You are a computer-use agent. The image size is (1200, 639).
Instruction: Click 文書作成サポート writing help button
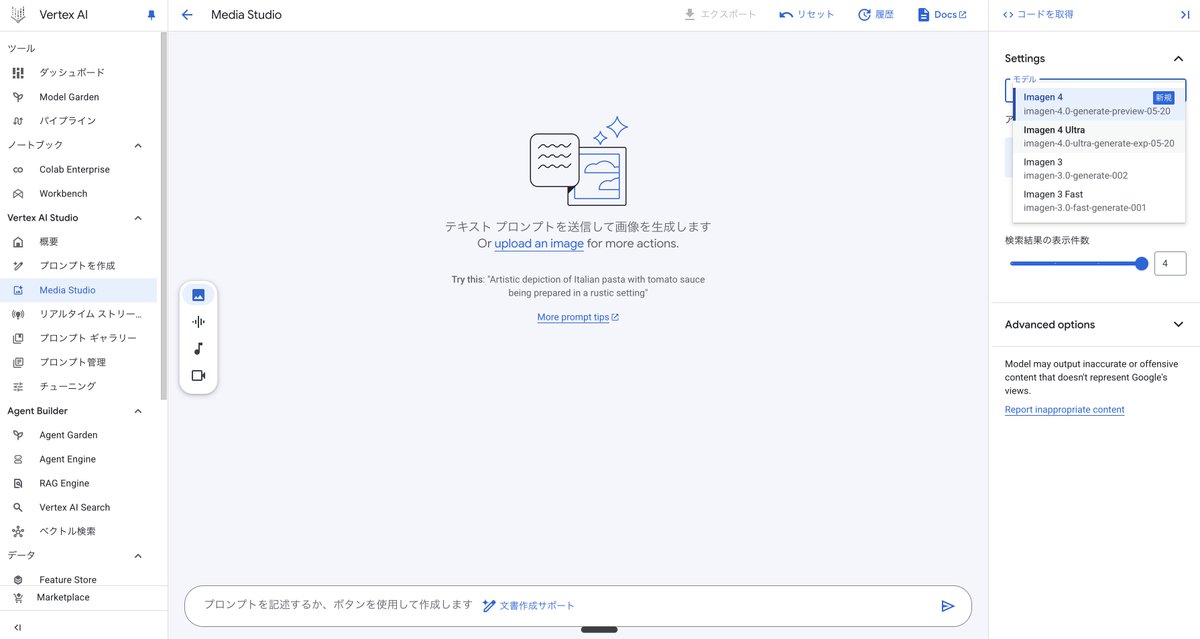coord(528,606)
